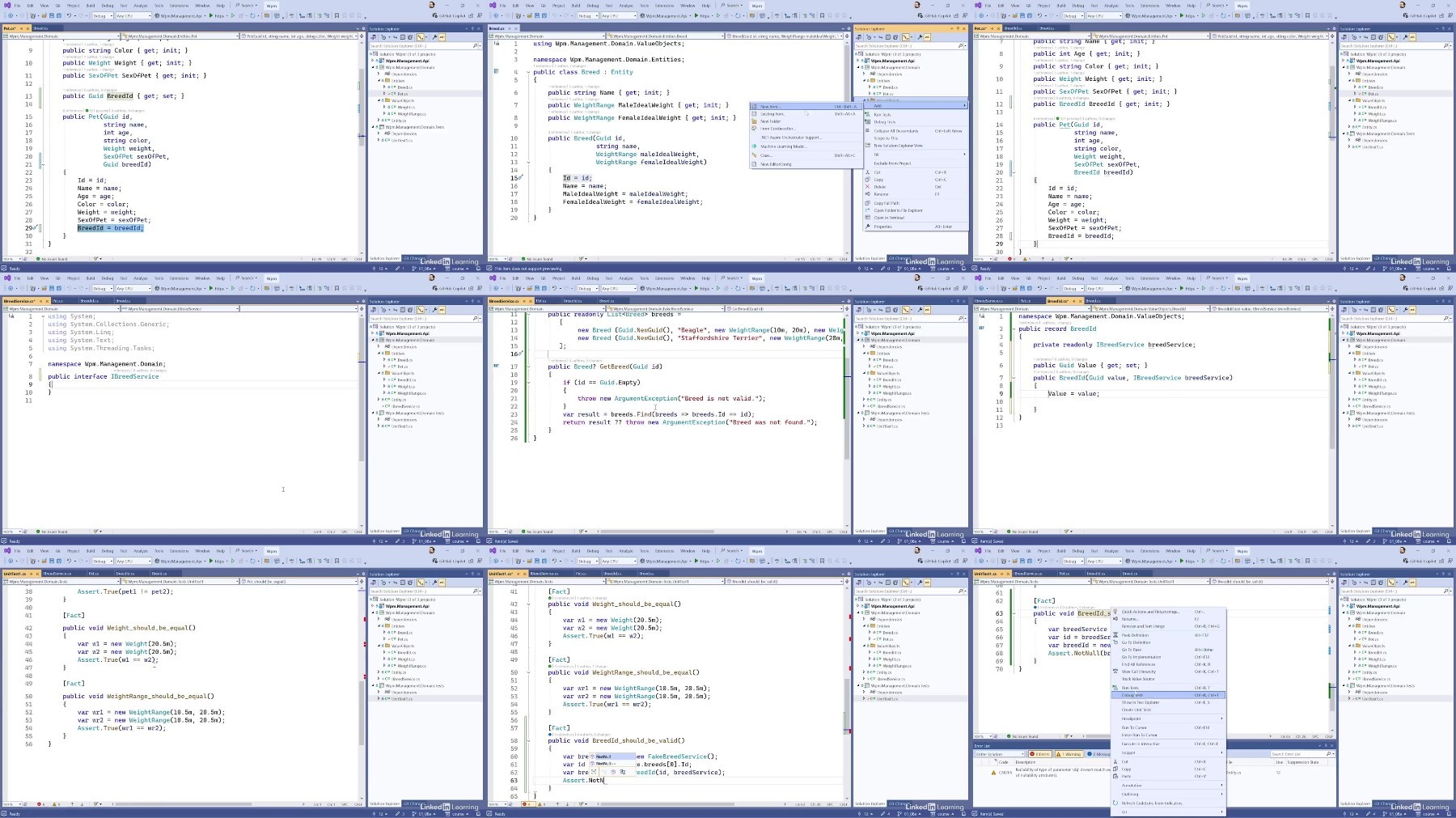Expand the Snippet submenu

pos(1169,752)
